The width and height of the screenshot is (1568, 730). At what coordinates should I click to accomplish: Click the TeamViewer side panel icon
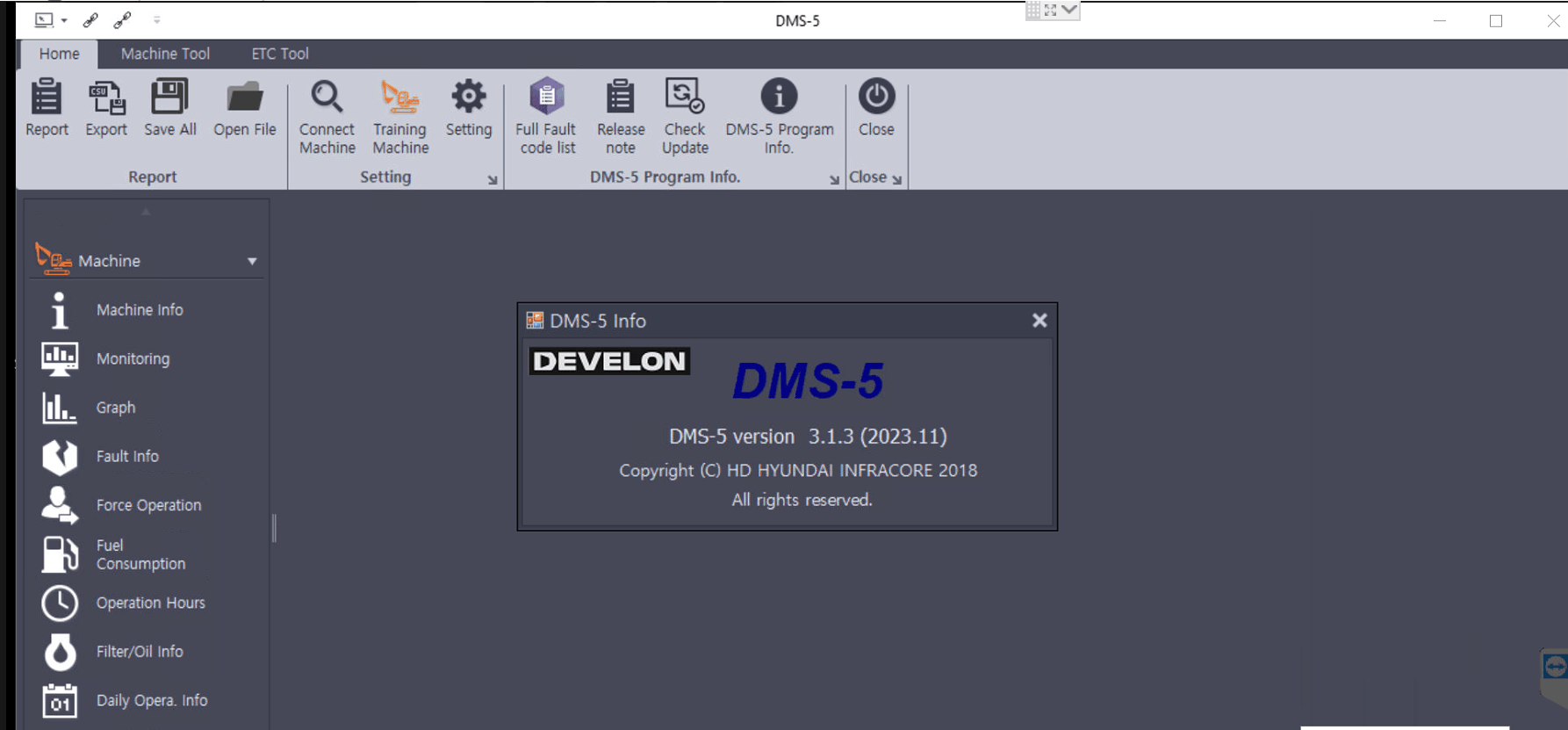1554,667
